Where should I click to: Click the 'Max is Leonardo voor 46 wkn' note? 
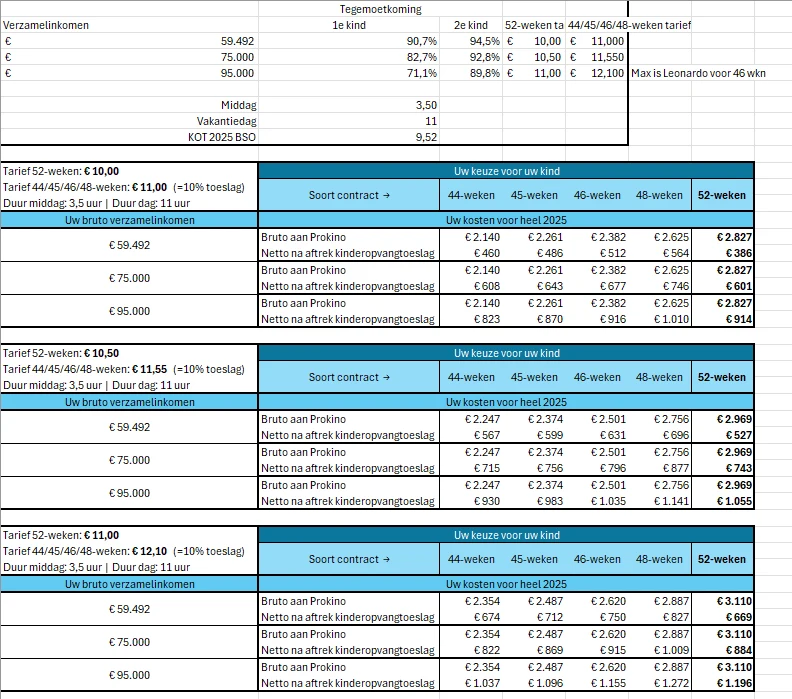698,73
